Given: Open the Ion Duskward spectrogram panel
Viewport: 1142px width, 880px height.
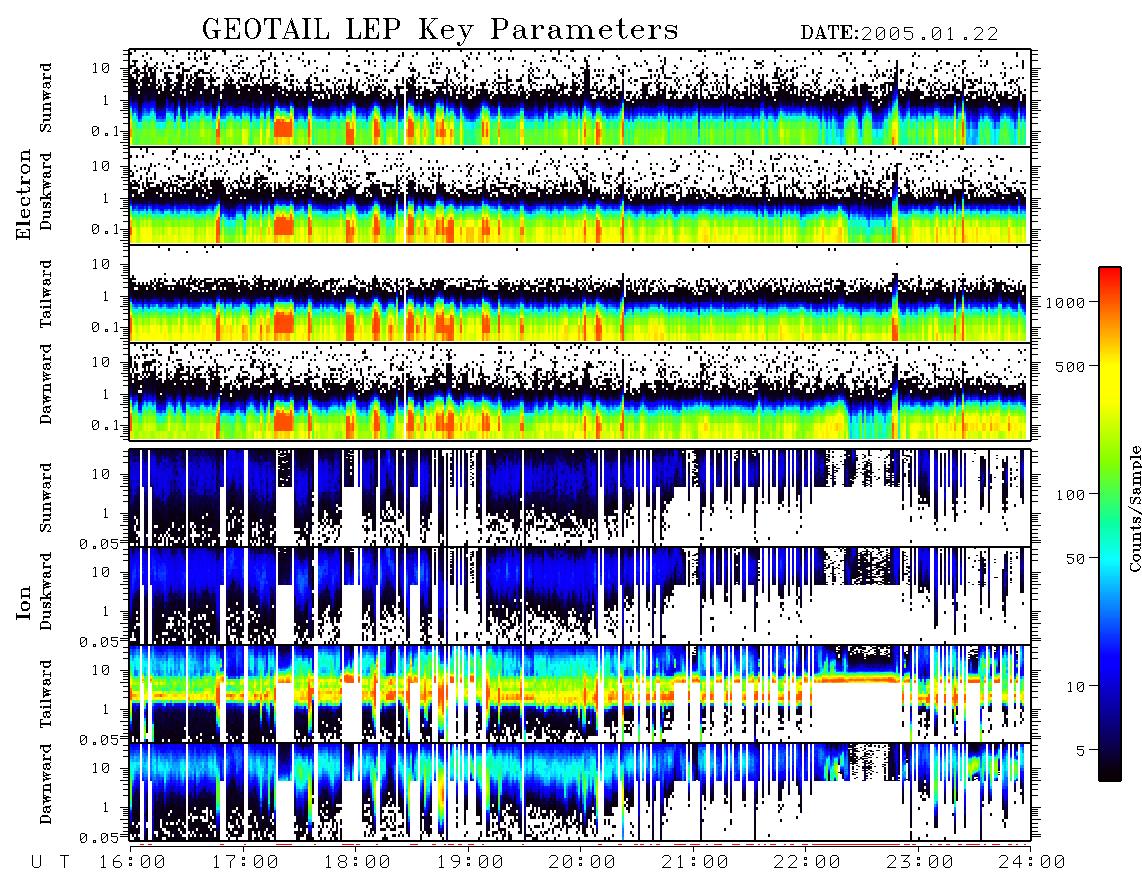Looking at the screenshot, I should pos(580,595).
